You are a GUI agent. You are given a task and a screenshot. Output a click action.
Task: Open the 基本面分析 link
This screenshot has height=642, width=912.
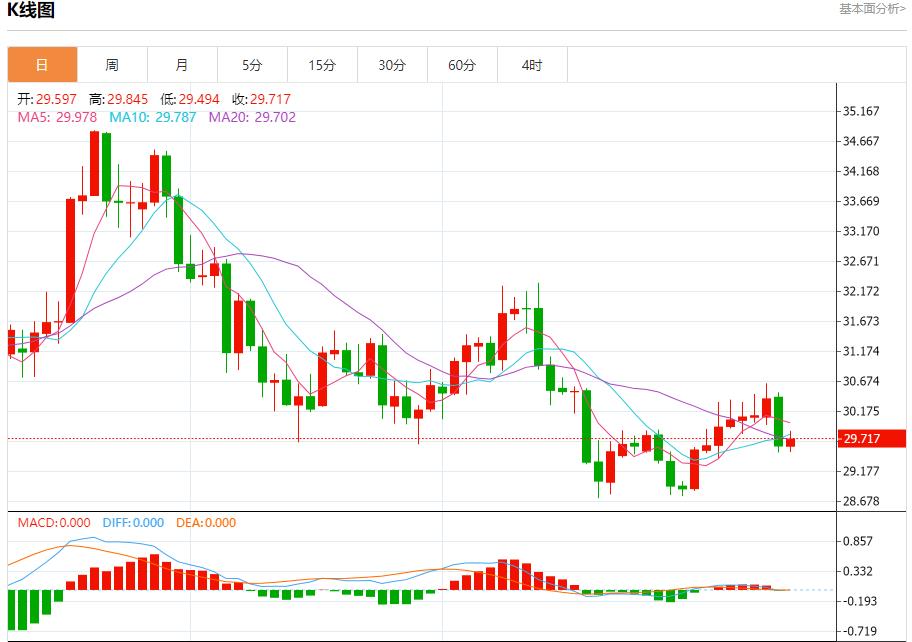pos(872,9)
